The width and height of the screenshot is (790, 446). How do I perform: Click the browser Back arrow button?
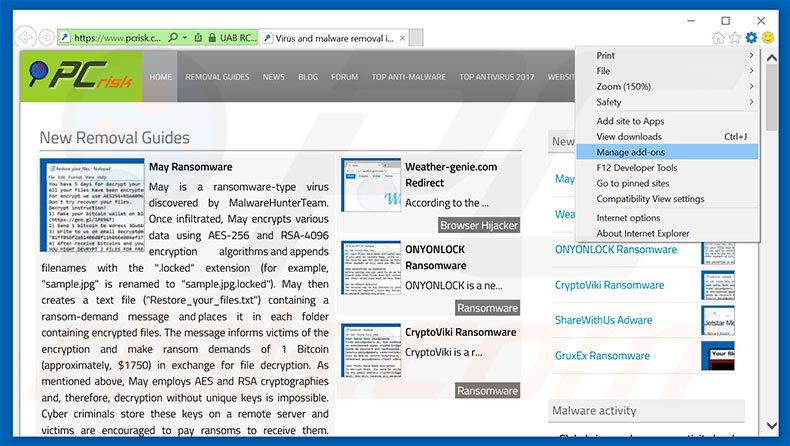click(25, 37)
